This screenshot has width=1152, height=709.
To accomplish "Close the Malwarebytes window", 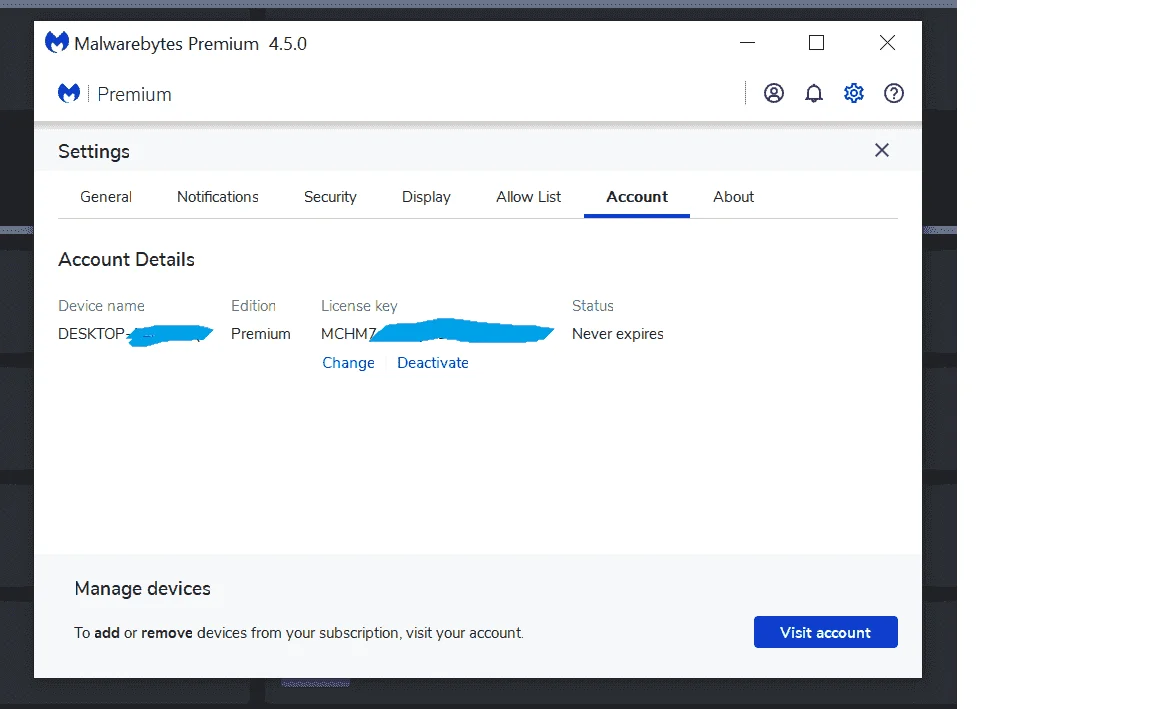I will coord(888,43).
